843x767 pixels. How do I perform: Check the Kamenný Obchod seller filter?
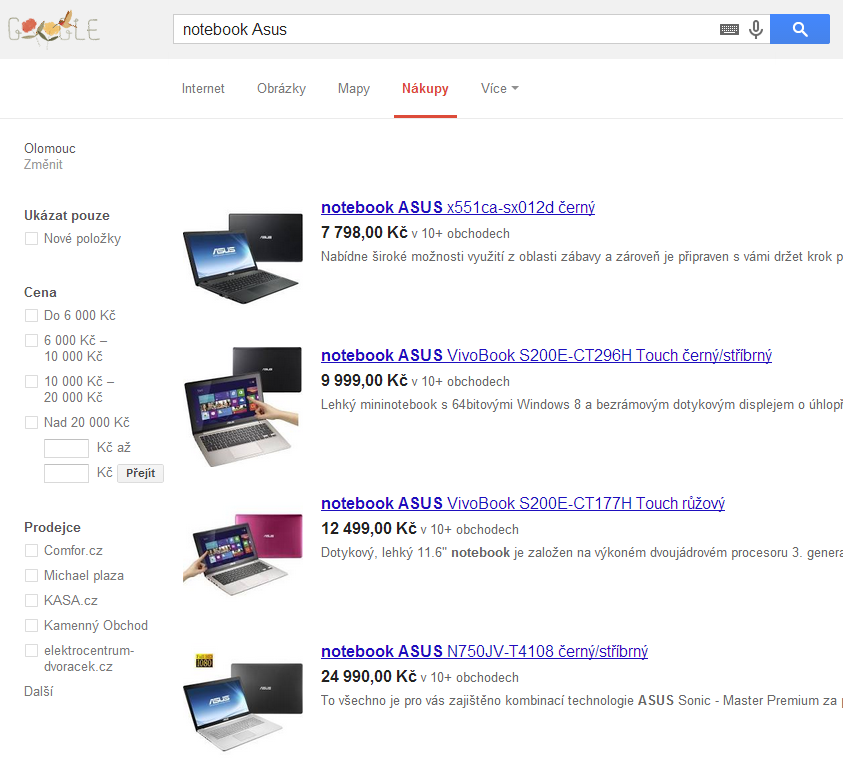pyautogui.click(x=31, y=626)
